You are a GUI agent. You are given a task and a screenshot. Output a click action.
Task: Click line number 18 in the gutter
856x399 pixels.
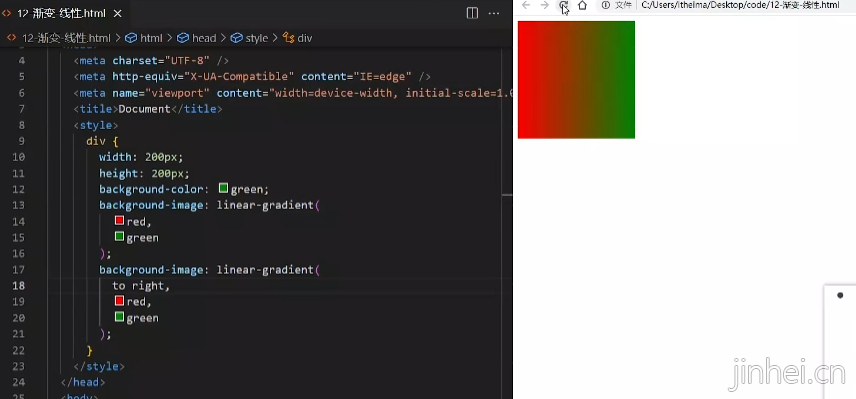(18, 285)
